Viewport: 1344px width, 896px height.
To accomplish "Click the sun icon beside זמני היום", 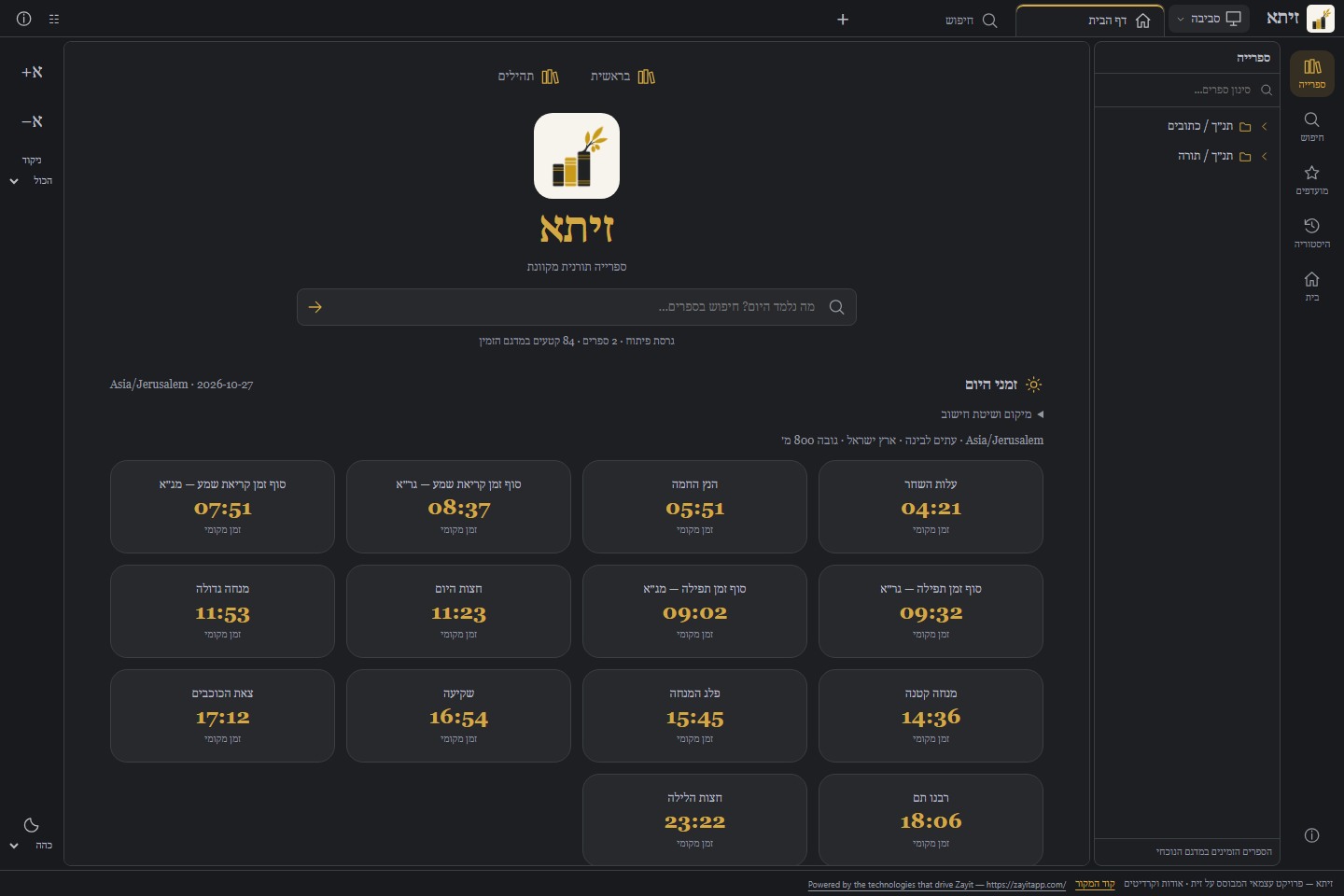I will pos(1033,385).
